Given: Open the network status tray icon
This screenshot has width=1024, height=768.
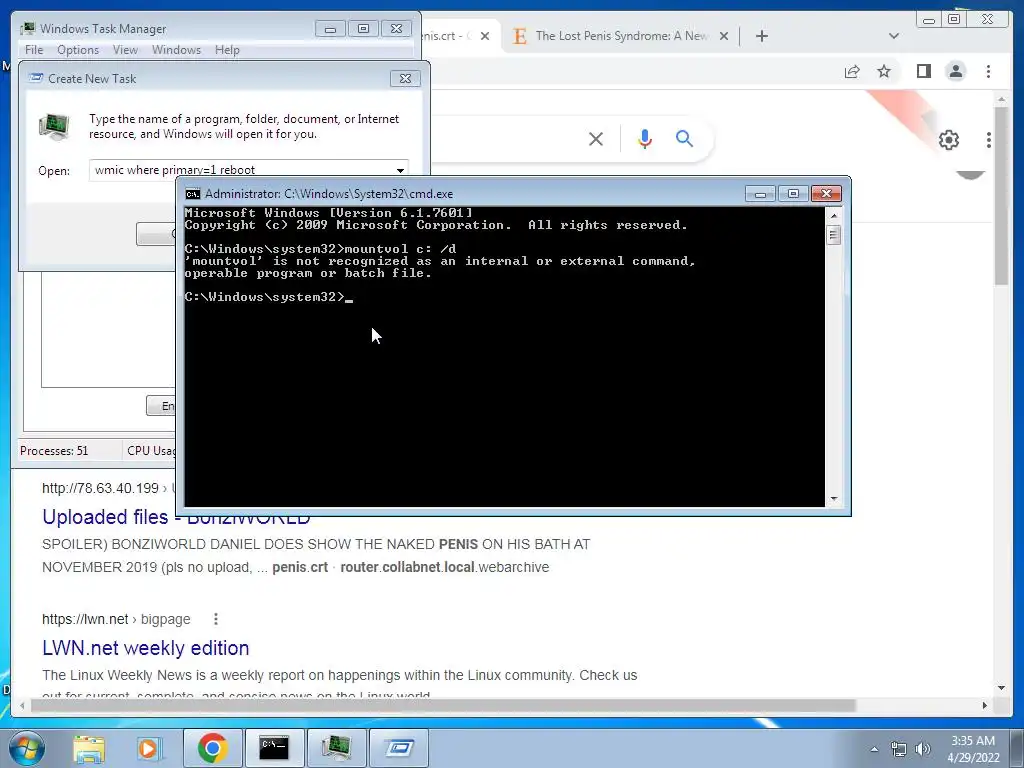Looking at the screenshot, I should tap(899, 749).
